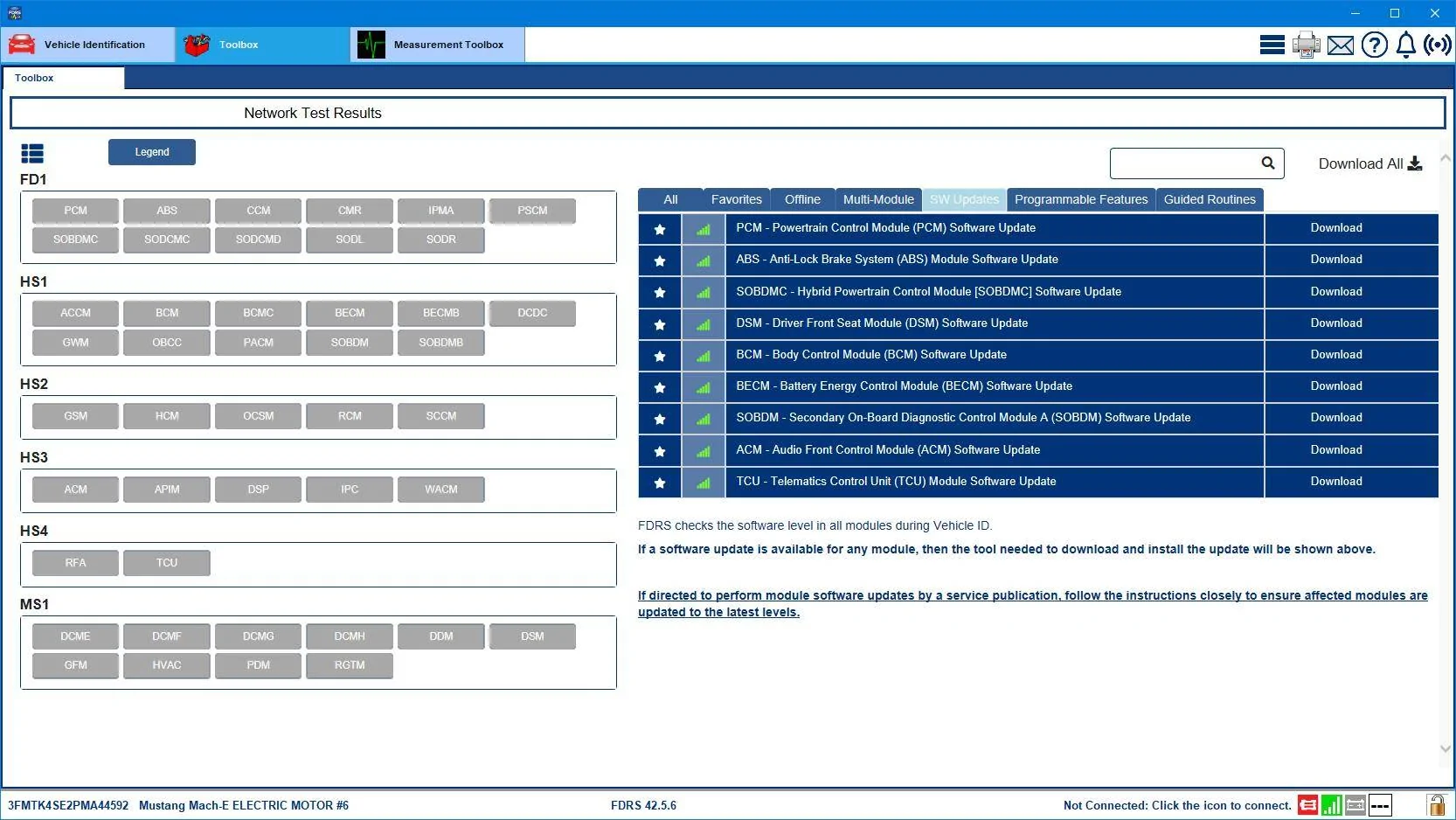Select the inner Toolbox sub-tab
1456x820 pixels.
click(x=63, y=78)
